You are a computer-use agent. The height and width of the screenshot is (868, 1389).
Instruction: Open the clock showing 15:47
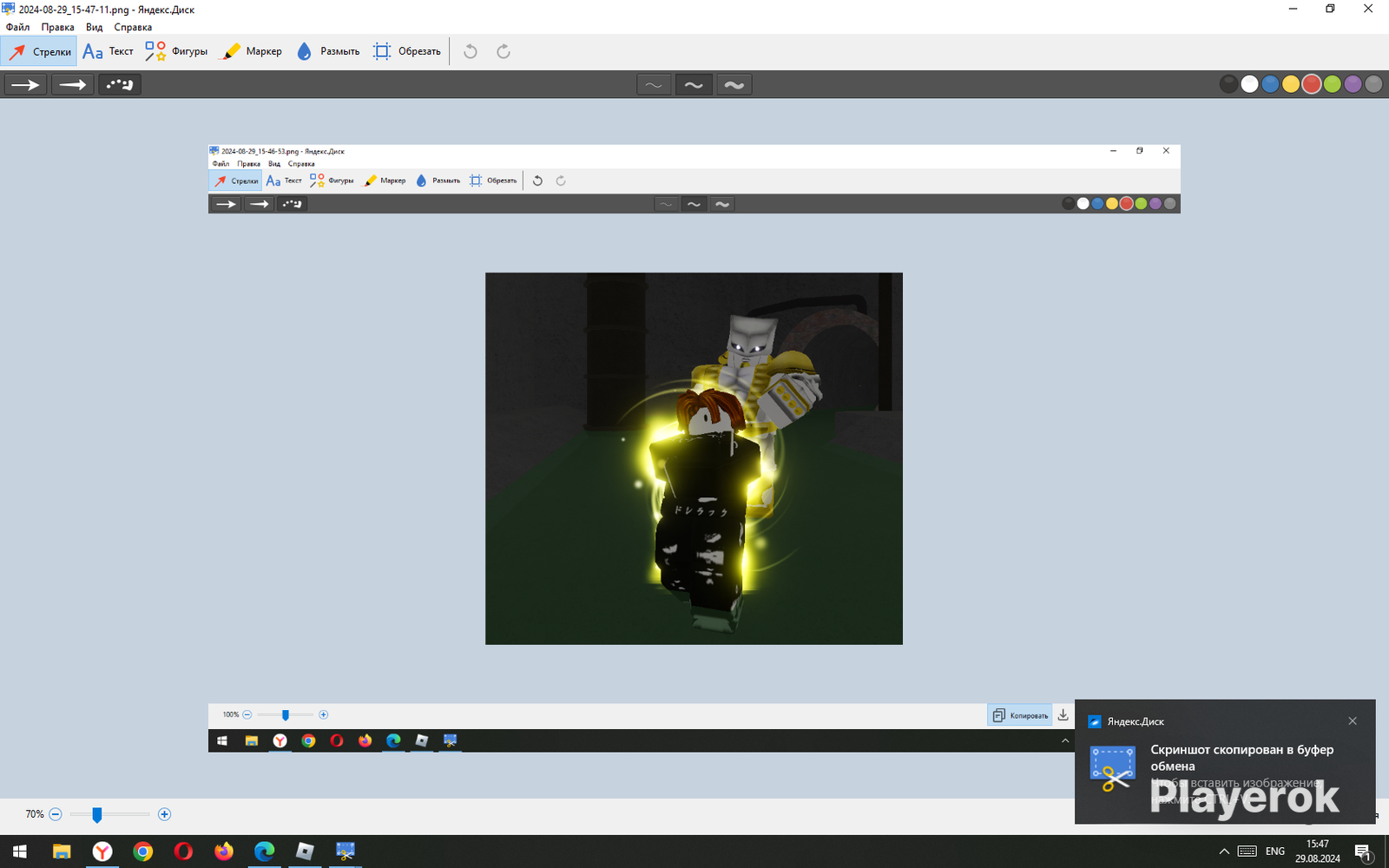pos(1318,852)
